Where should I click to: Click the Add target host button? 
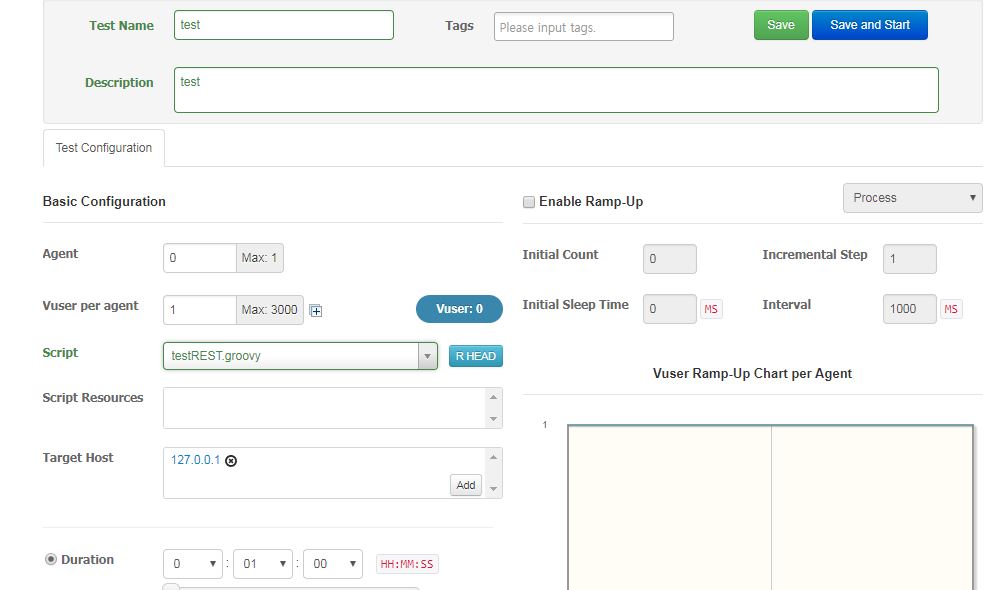(x=466, y=485)
